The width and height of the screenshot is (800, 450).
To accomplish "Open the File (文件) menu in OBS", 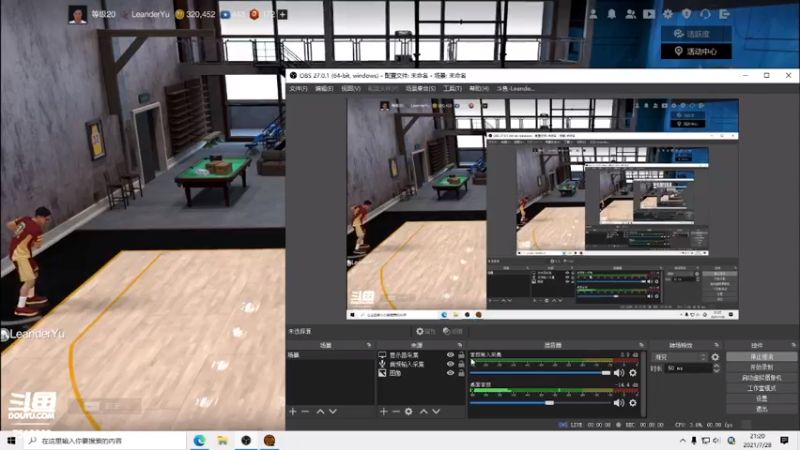I will coord(298,89).
